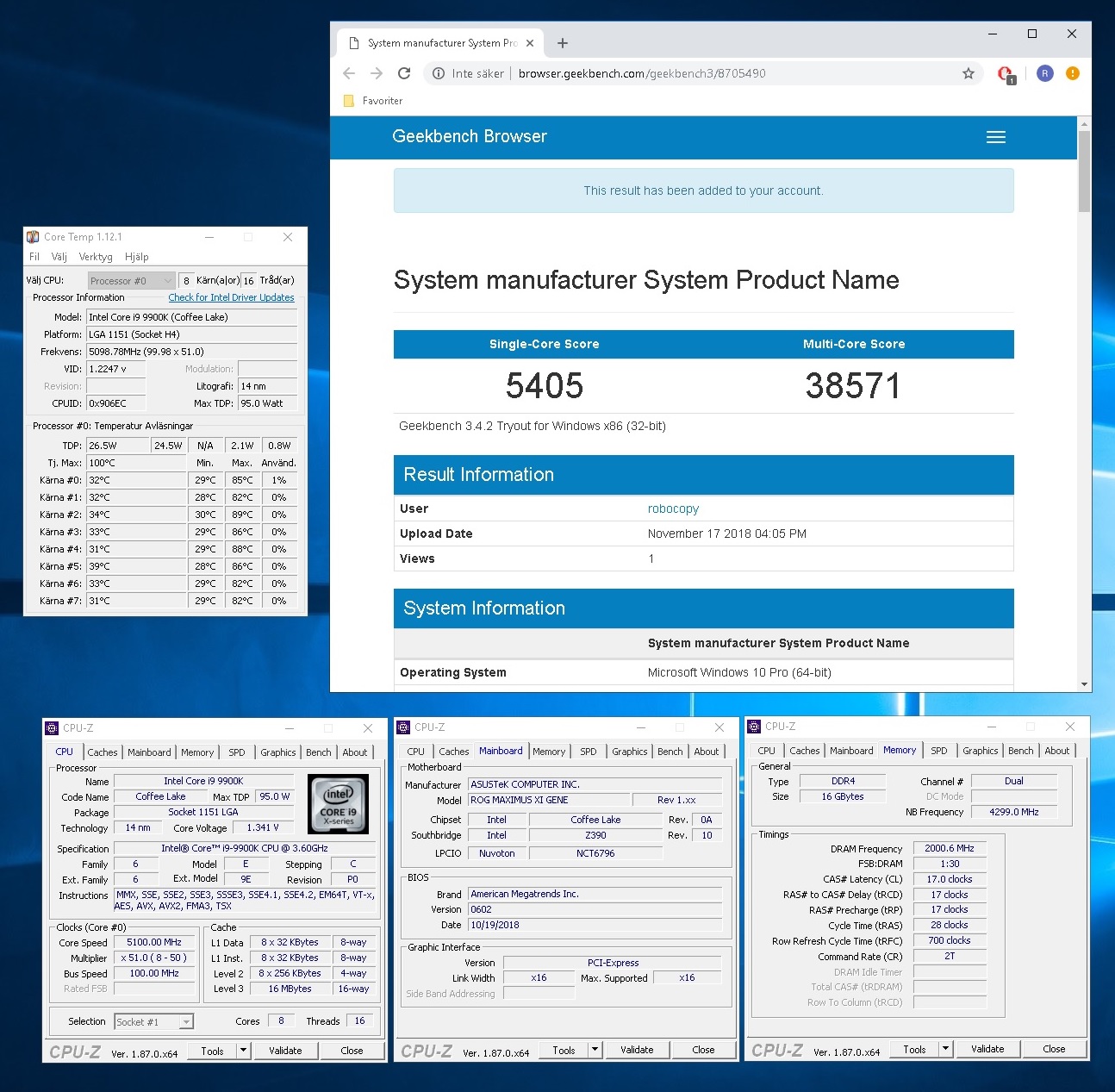This screenshot has width=1115, height=1092.
Task: Open the Verktyg menu in Core Temp
Action: pos(96,257)
